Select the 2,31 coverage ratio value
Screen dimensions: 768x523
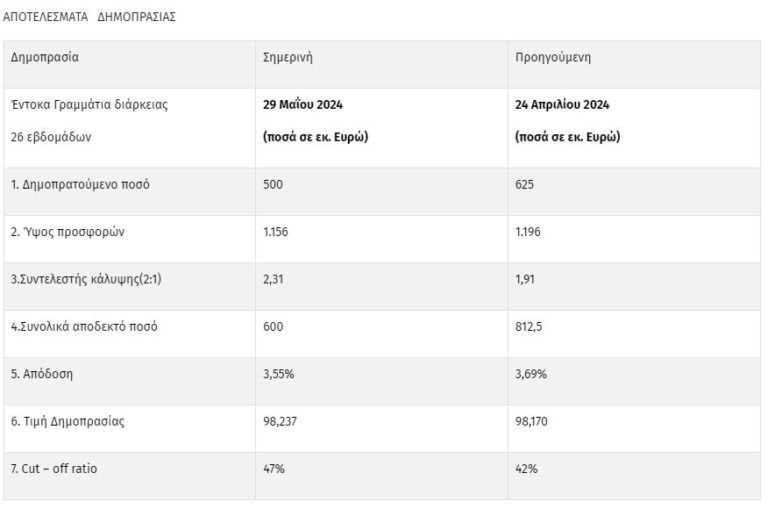[x=272, y=279]
